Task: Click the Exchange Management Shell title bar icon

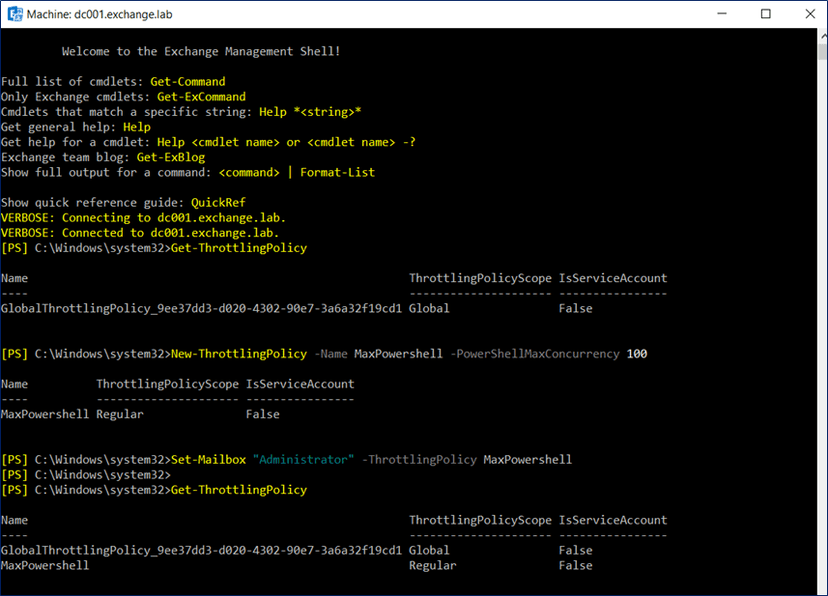Action: (x=17, y=14)
